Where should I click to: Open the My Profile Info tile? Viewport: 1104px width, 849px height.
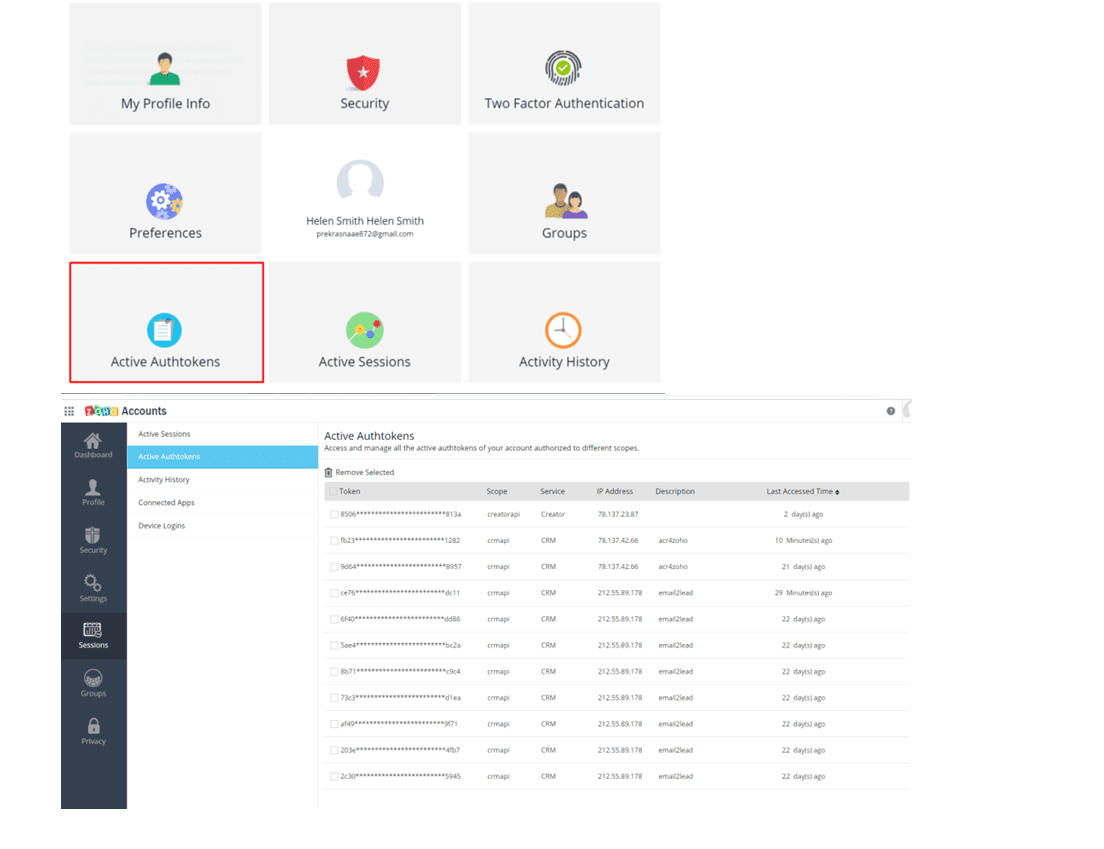pos(165,65)
